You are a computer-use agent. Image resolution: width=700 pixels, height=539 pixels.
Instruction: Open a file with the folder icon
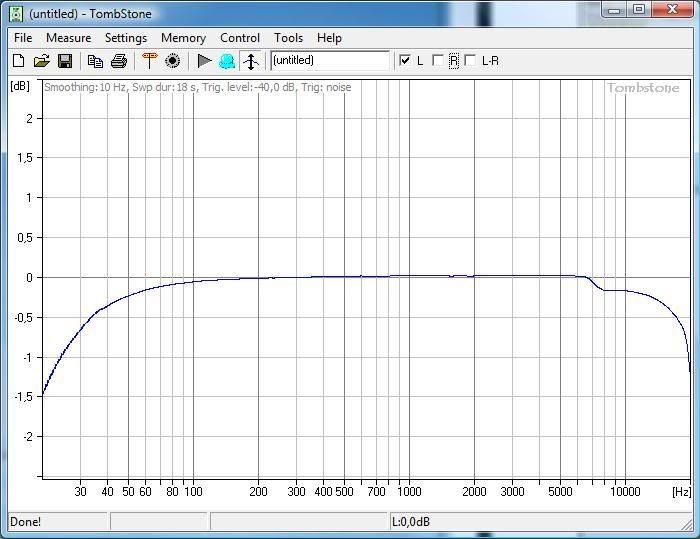click(x=41, y=61)
